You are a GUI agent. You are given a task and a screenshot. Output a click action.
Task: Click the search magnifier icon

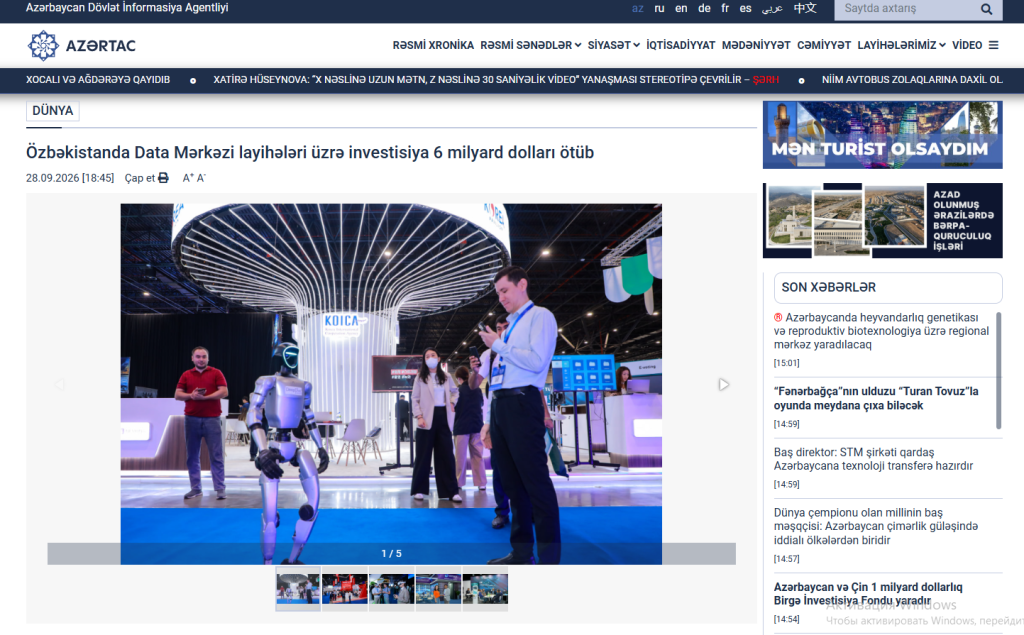(x=986, y=9)
